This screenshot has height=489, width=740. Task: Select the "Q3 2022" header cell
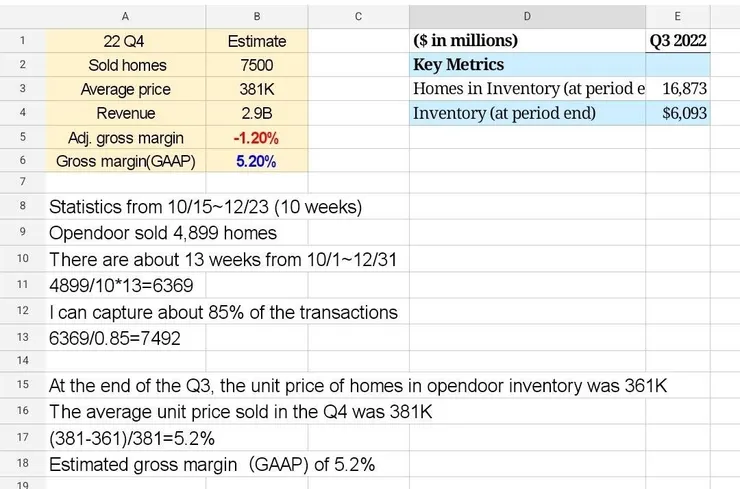678,41
